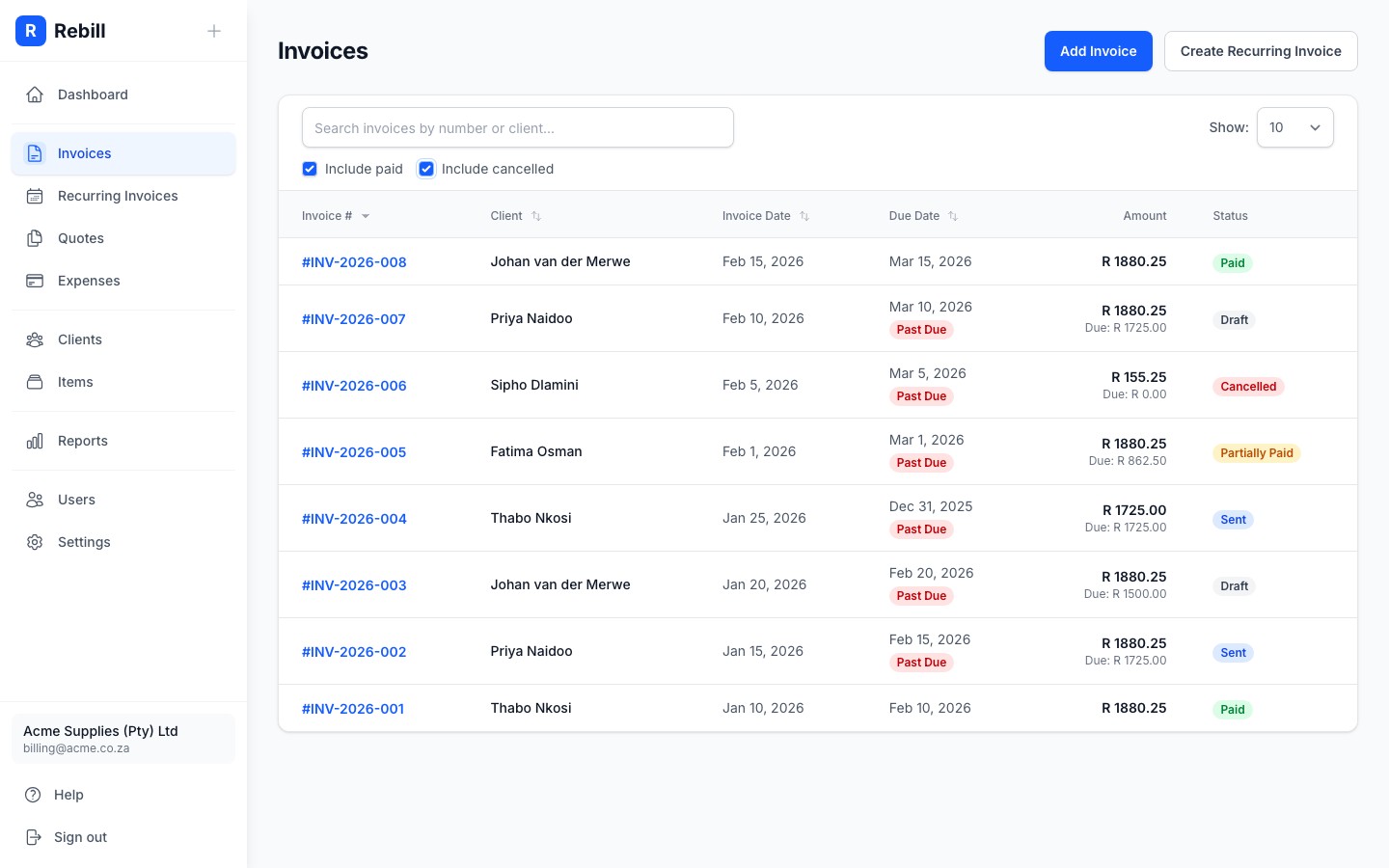Viewport: 1389px width, 868px height.
Task: Click the Expenses card icon
Action: coord(35,281)
